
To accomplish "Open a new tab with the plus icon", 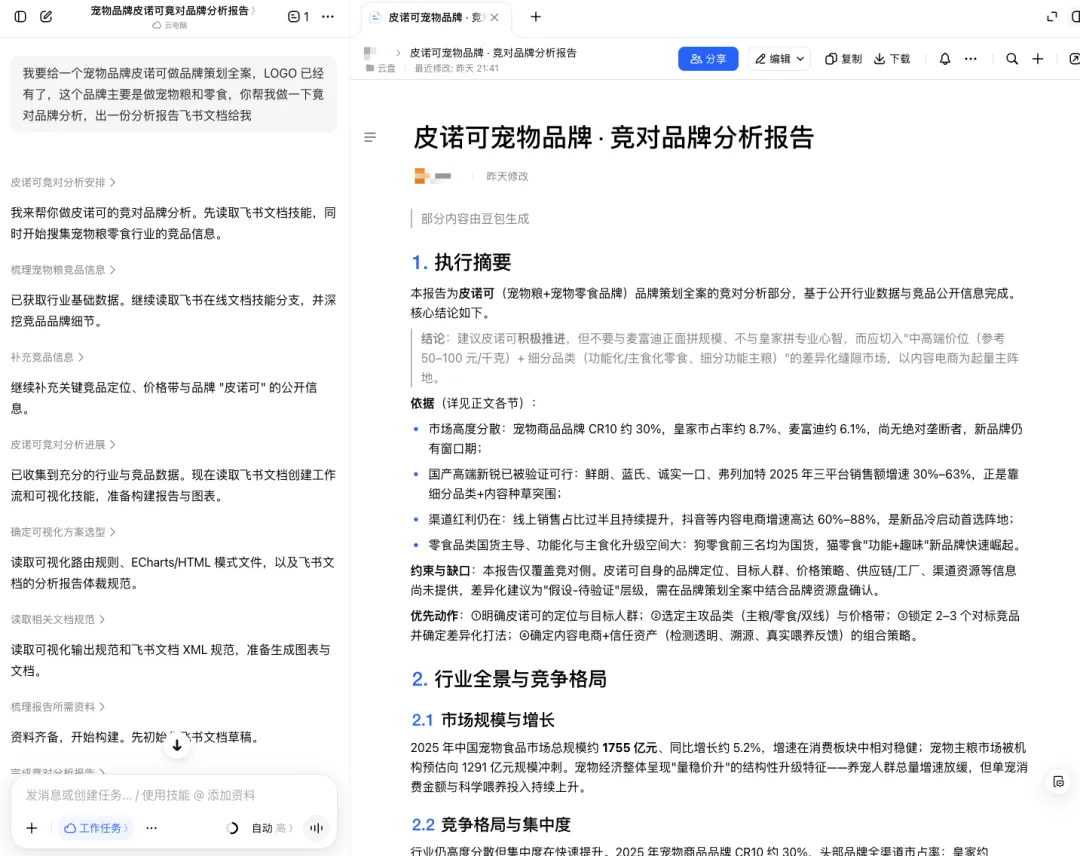I will coord(535,17).
